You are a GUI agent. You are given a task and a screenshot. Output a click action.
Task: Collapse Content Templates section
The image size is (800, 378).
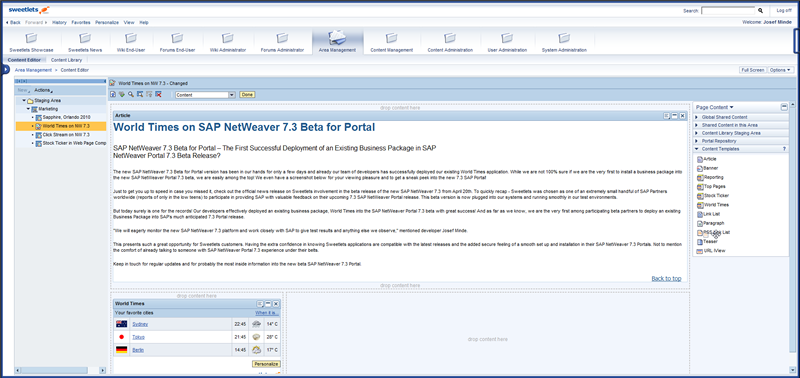(x=697, y=148)
